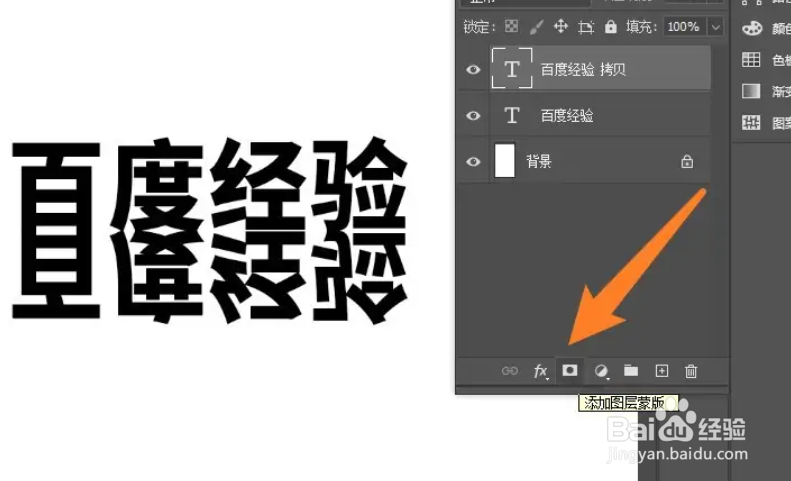Click the white 背景 layer thumbnail
Image resolution: width=791 pixels, height=481 pixels.
[504, 161]
